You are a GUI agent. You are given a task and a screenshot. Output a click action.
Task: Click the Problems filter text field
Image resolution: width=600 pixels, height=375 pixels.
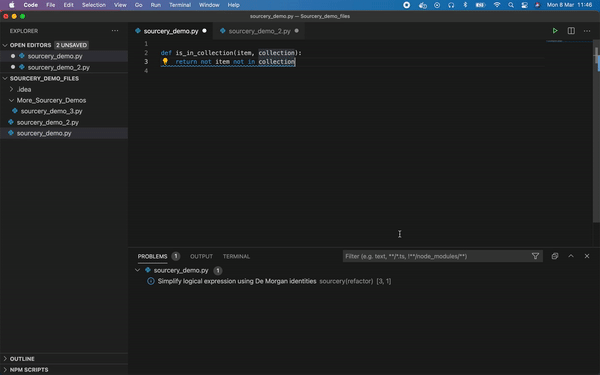(x=436, y=256)
